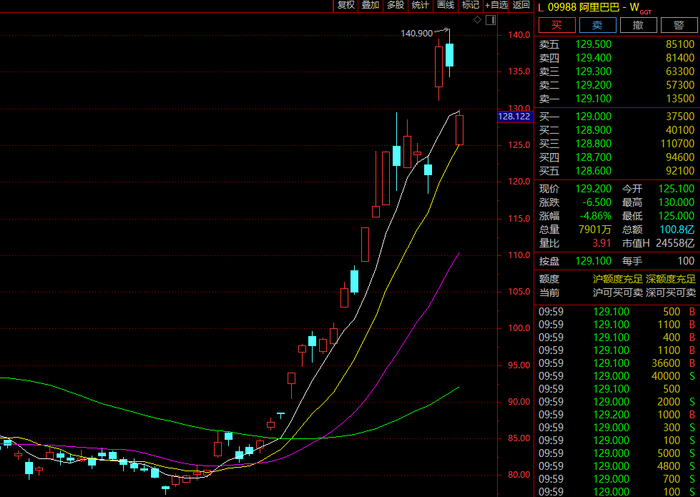Click the 量比 value 3.91
This screenshot has width=700, height=497.
tap(601, 243)
